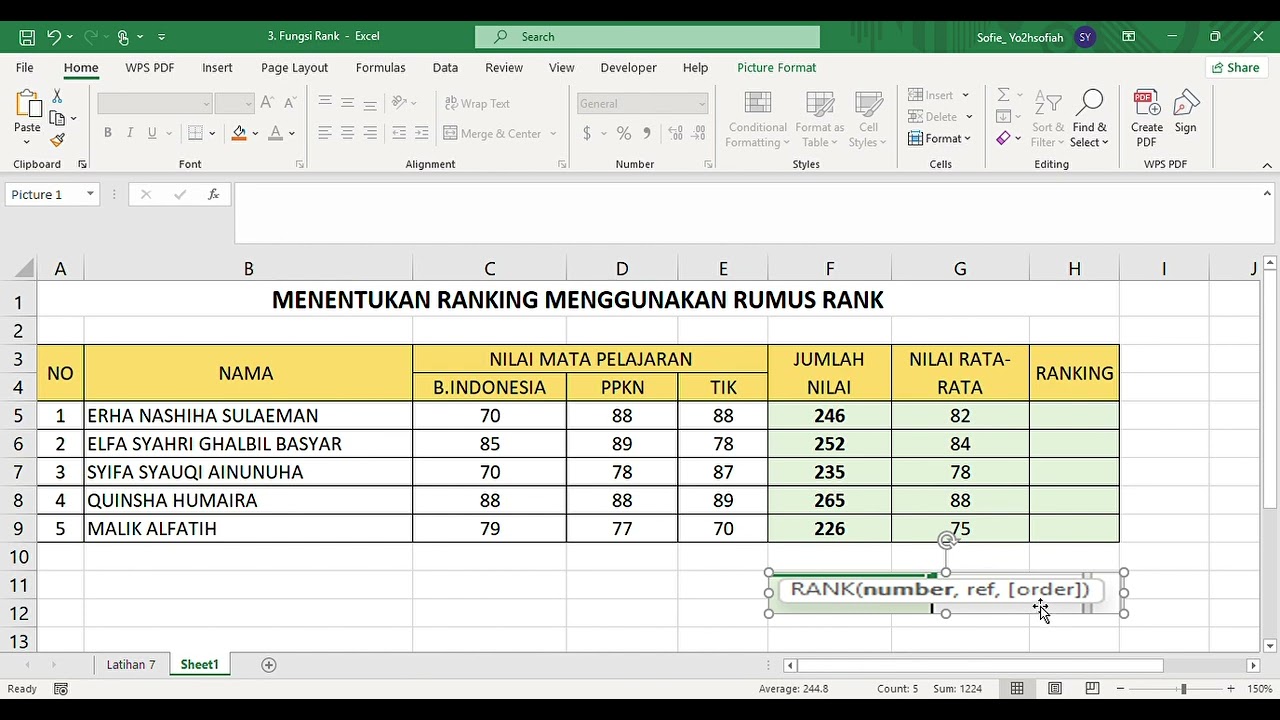Click Align Left icon
This screenshot has height=720, width=1280.
325,133
